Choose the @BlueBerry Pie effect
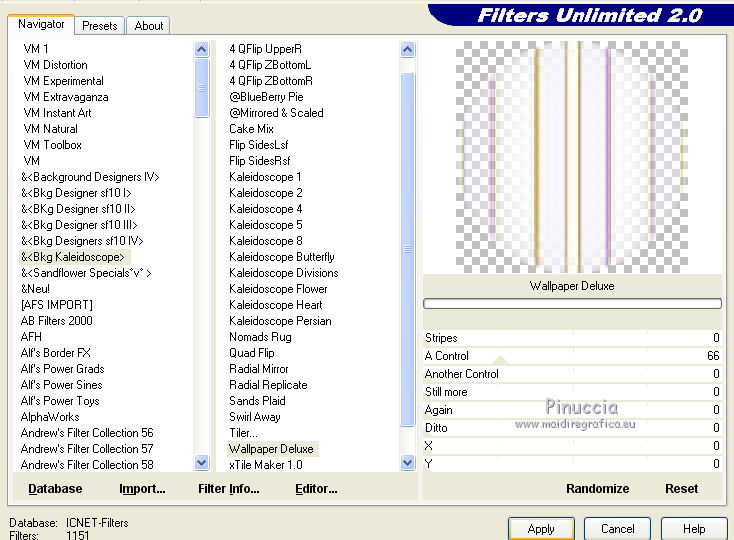Image resolution: width=734 pixels, height=540 pixels. point(266,97)
